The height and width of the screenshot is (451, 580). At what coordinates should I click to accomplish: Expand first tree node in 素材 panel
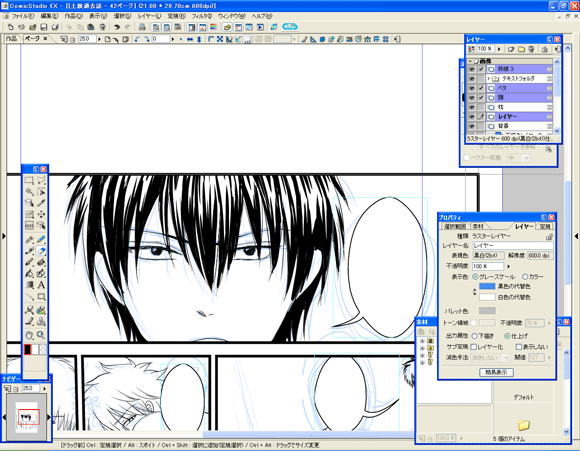point(422,341)
